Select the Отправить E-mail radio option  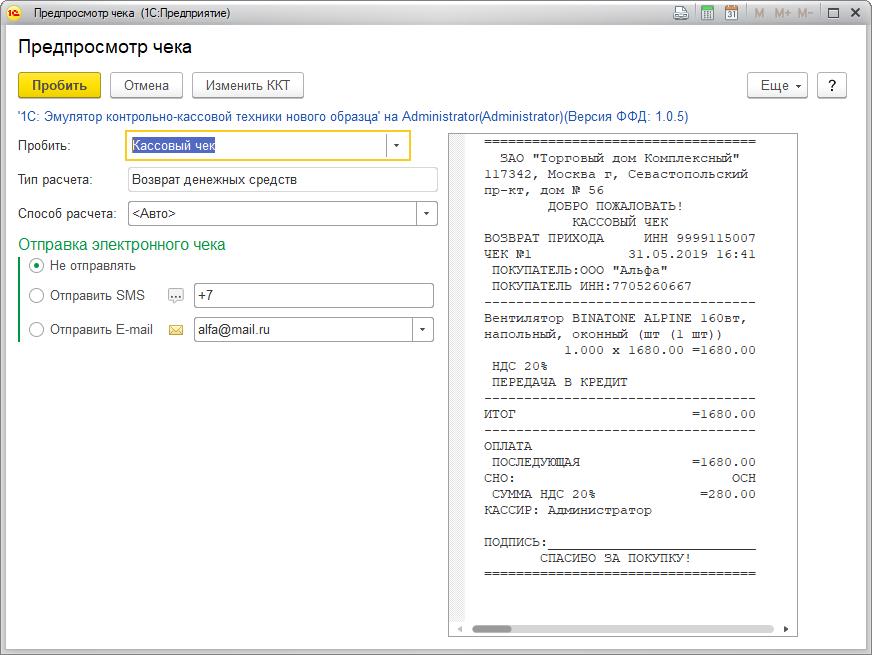pyautogui.click(x=37, y=330)
